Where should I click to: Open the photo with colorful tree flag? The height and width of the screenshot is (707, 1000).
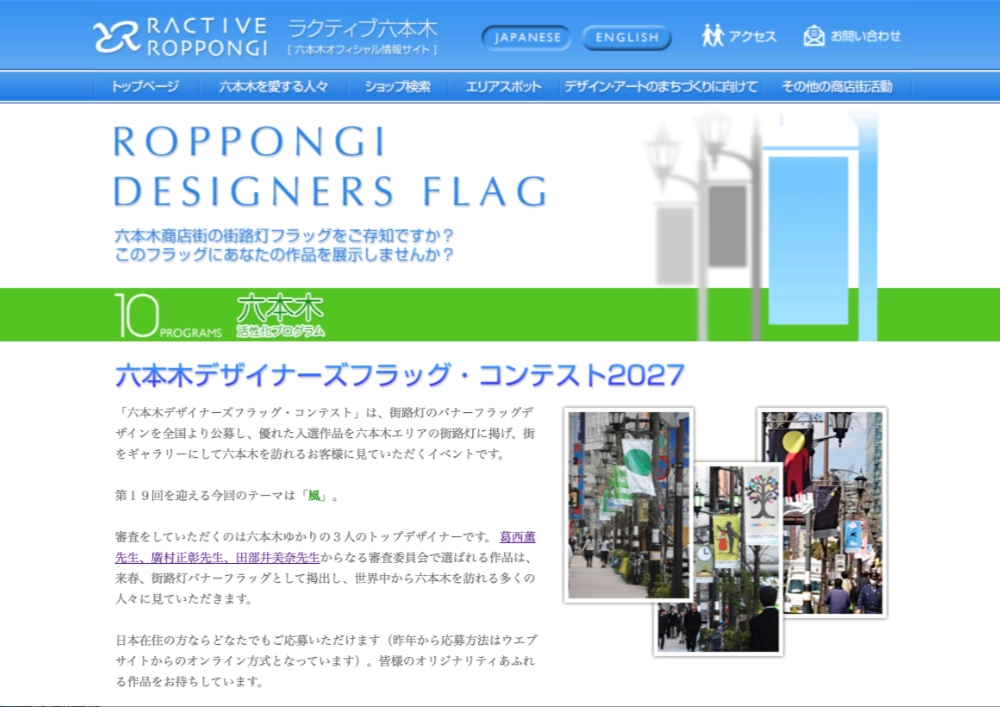(718, 558)
